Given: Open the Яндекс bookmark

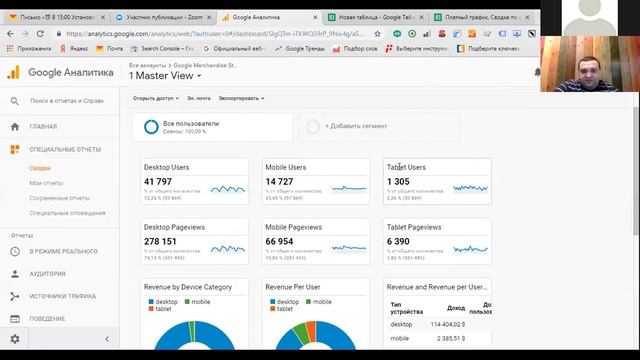Looking at the screenshot, I should tap(74, 49).
